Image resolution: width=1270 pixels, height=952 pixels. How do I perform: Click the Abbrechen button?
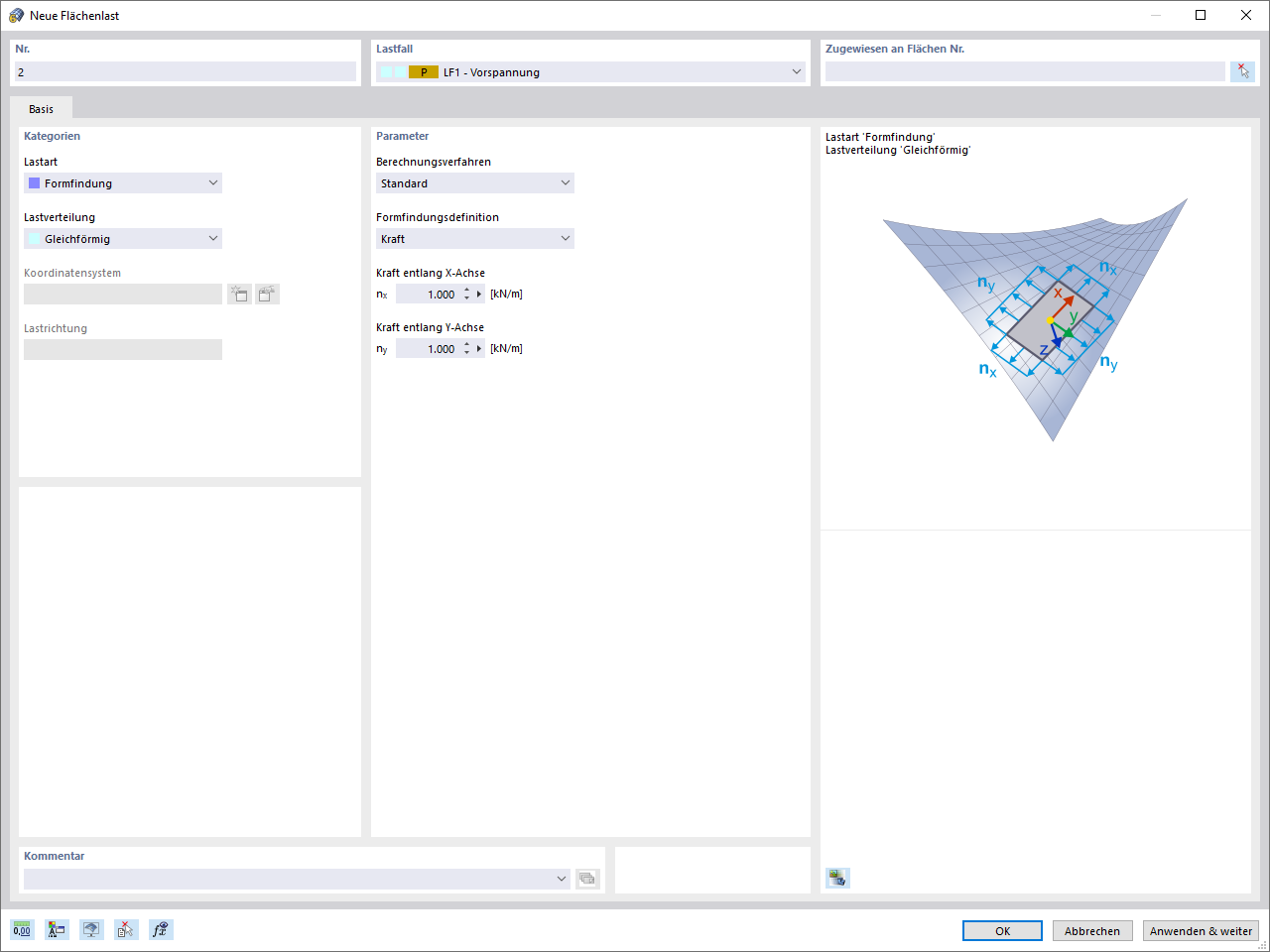(1092, 930)
